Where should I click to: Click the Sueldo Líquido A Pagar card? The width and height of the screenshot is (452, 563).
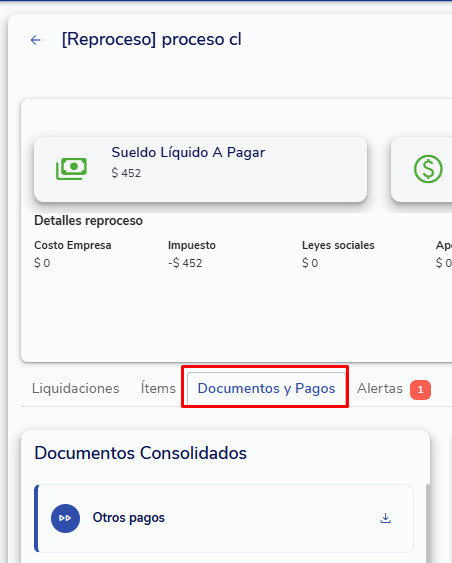200,169
